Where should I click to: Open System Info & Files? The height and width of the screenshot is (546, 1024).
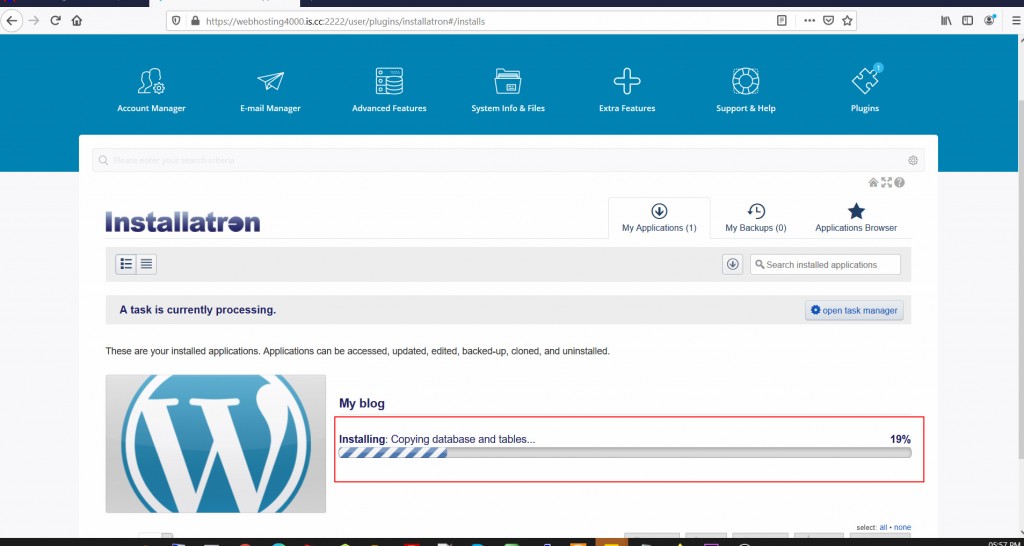click(x=508, y=90)
